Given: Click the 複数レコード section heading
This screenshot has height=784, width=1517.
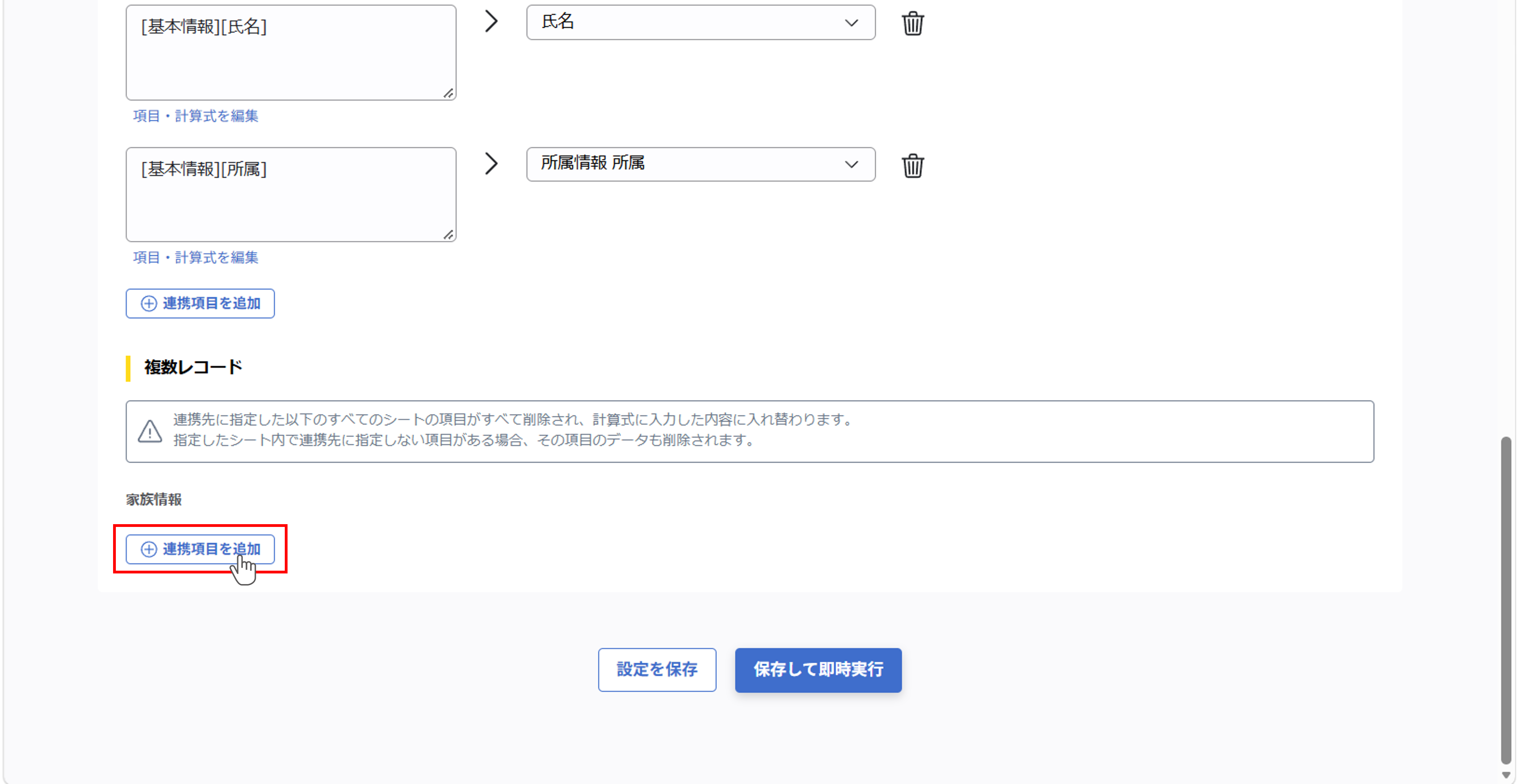Looking at the screenshot, I should 193,367.
